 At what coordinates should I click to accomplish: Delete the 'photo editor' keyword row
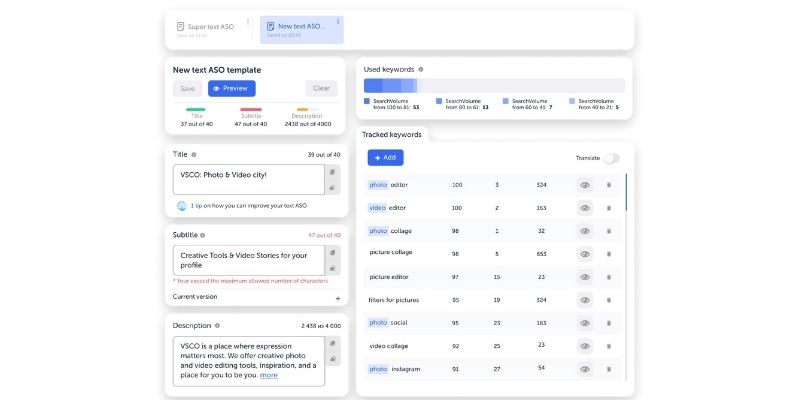(x=608, y=185)
